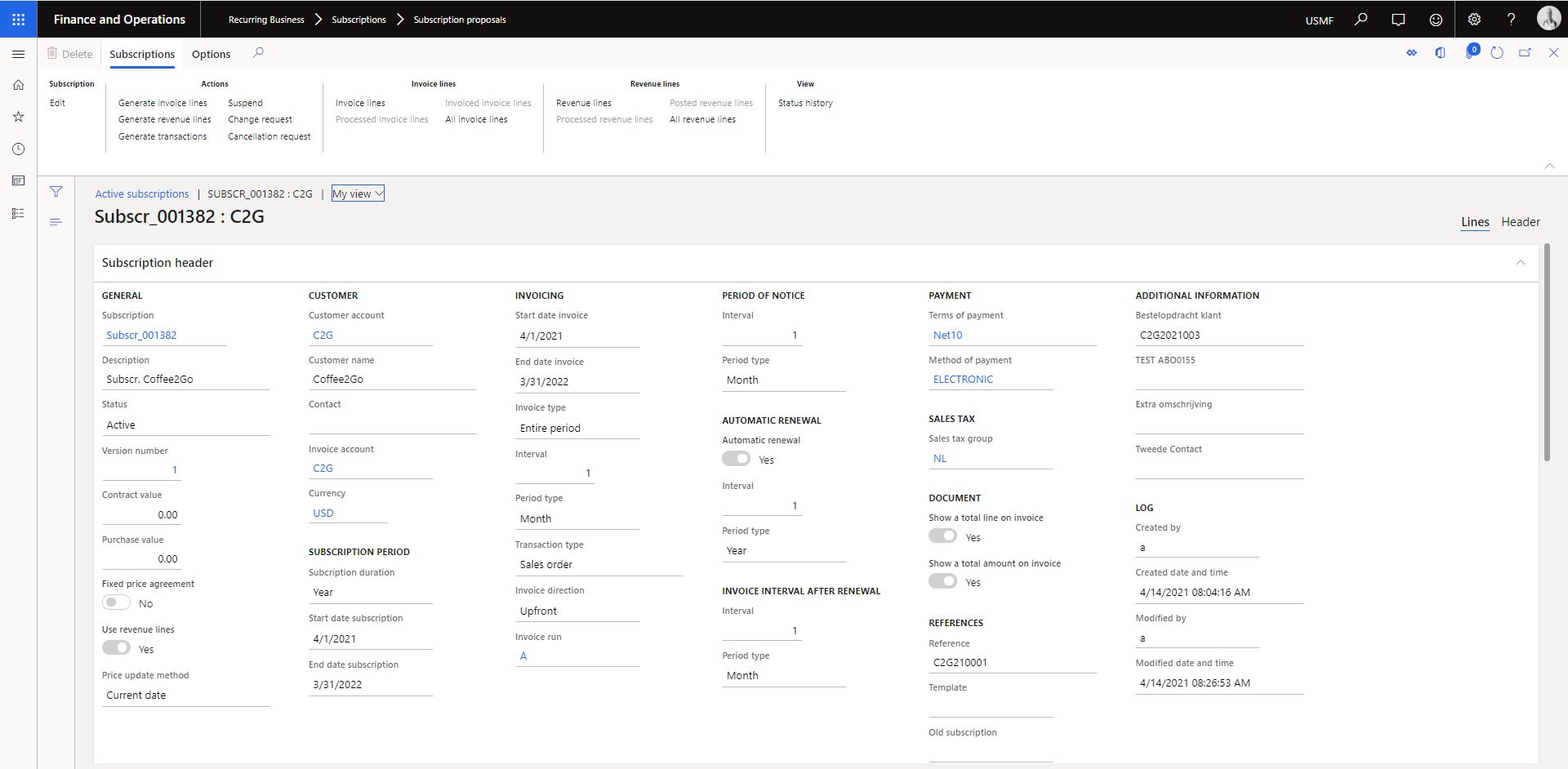Open the My view dropdown
Viewport: 1568px width, 769px height.
pos(358,193)
